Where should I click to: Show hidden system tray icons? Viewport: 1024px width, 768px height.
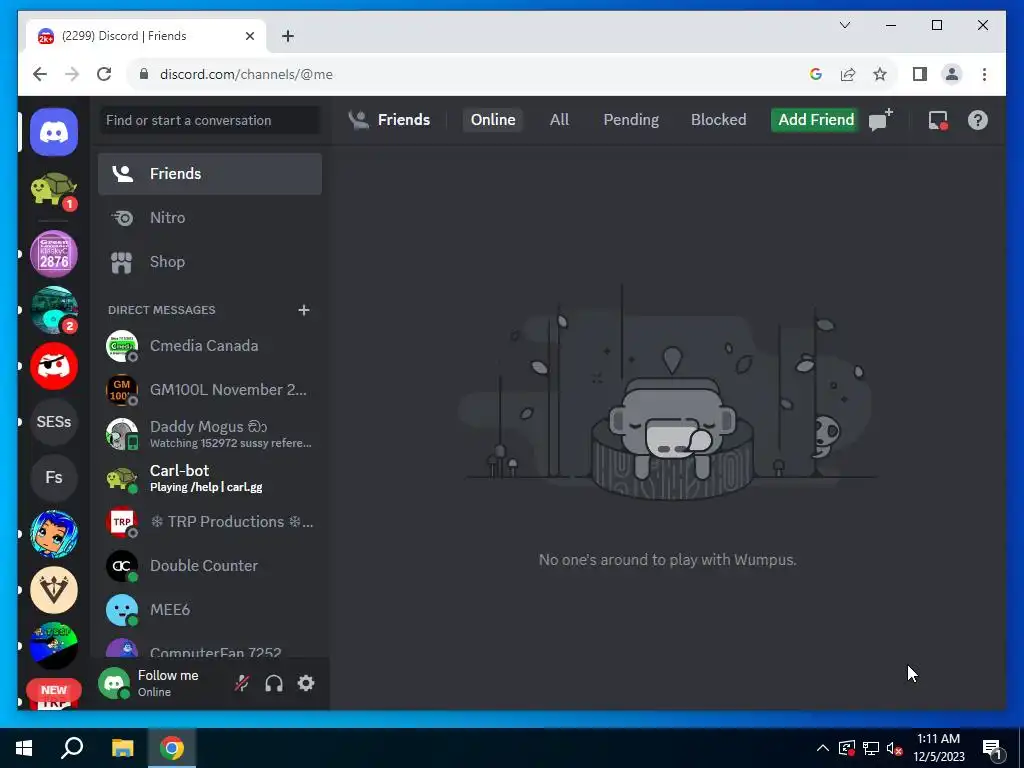point(823,748)
